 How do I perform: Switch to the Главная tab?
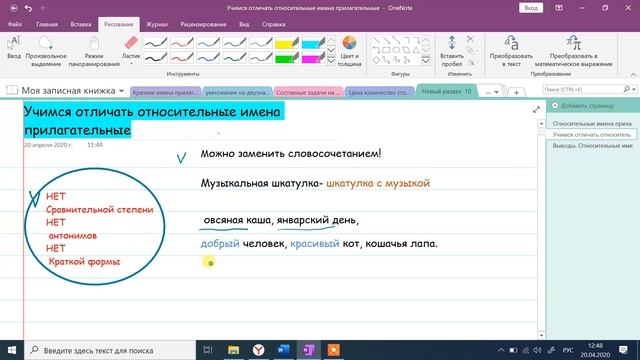pyautogui.click(x=47, y=24)
